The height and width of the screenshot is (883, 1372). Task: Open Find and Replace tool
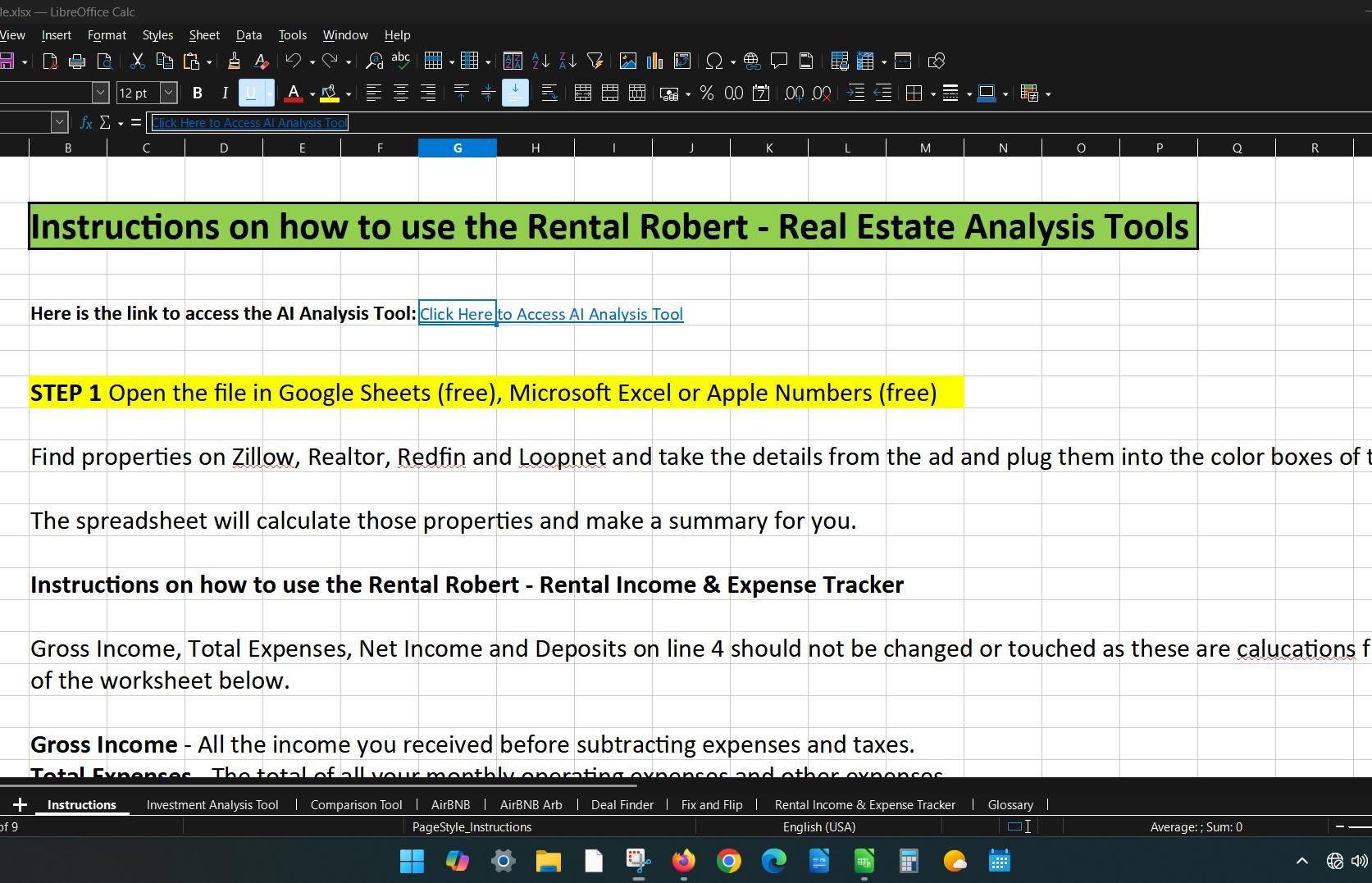click(374, 61)
